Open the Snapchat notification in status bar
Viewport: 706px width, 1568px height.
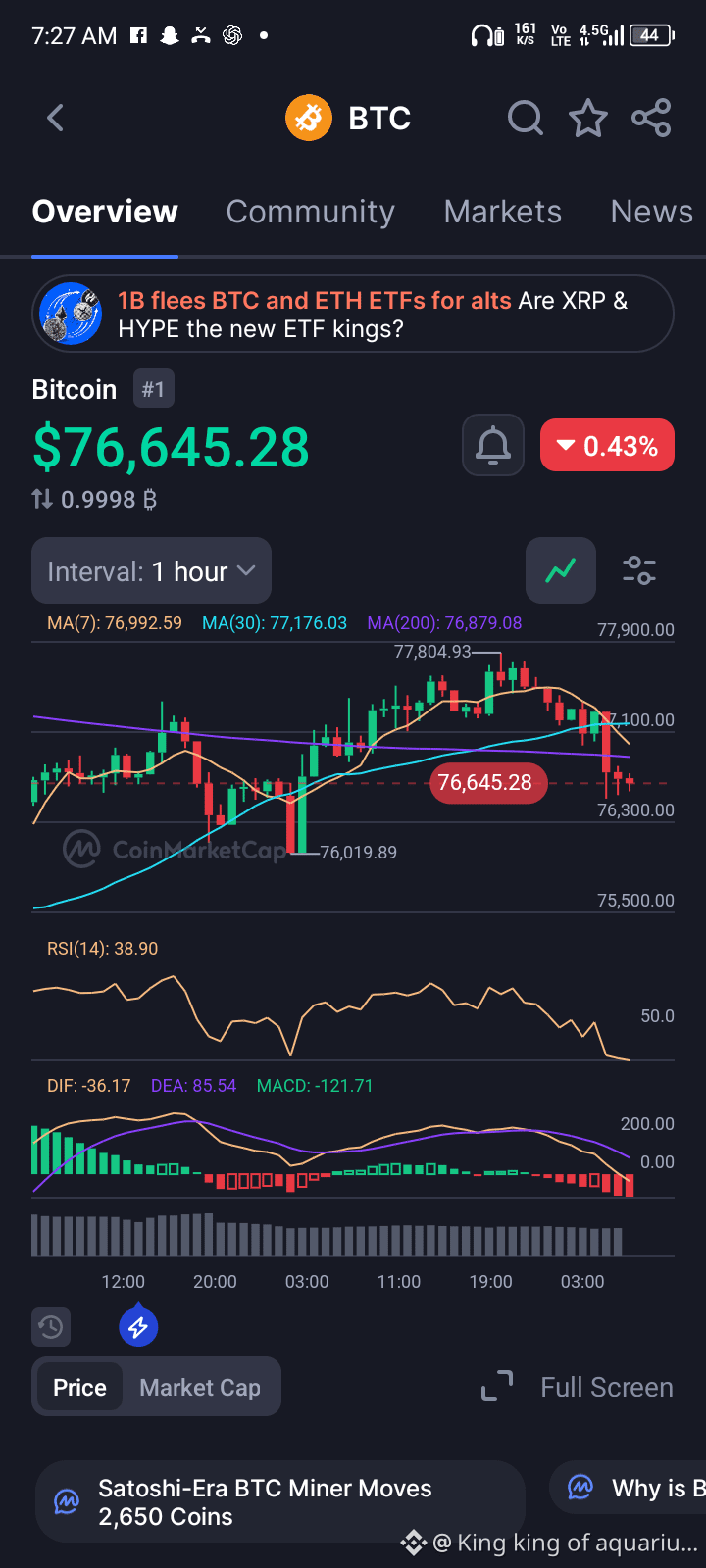tap(170, 35)
